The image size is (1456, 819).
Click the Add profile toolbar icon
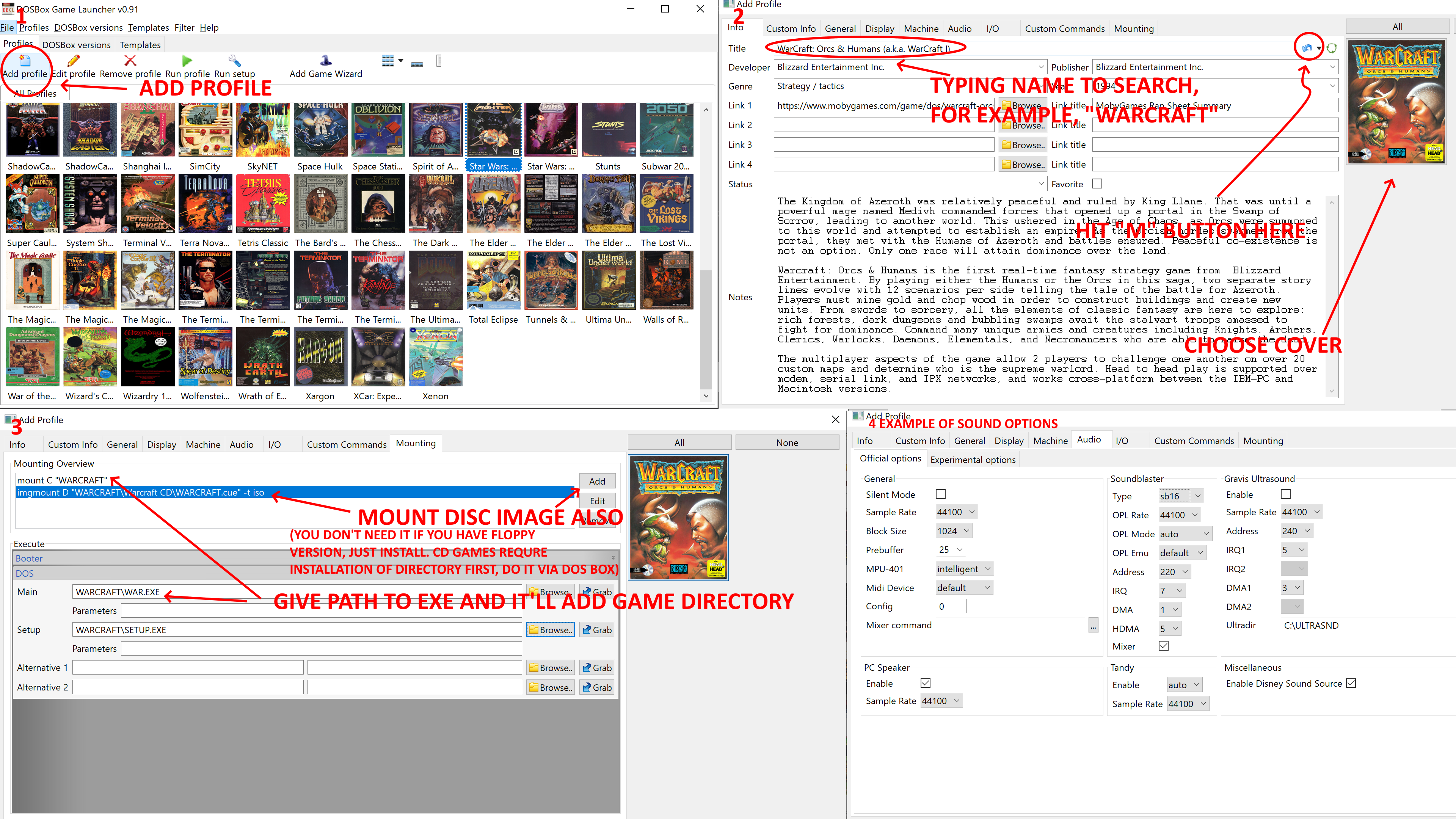pyautogui.click(x=25, y=61)
